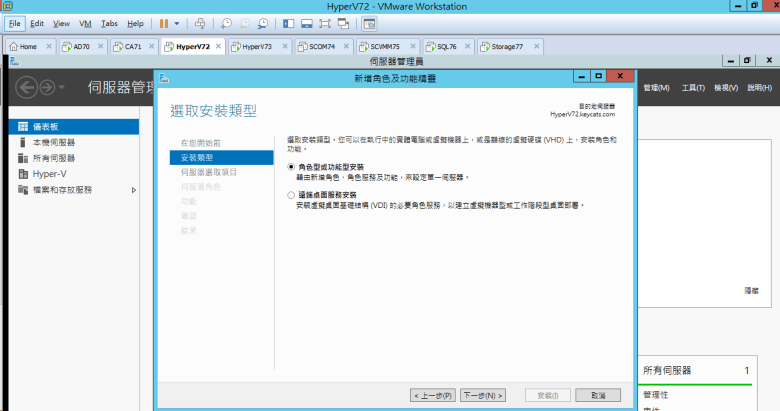Expand the 檔案和存放服務 arrow
The width and height of the screenshot is (780, 411).
tap(134, 189)
